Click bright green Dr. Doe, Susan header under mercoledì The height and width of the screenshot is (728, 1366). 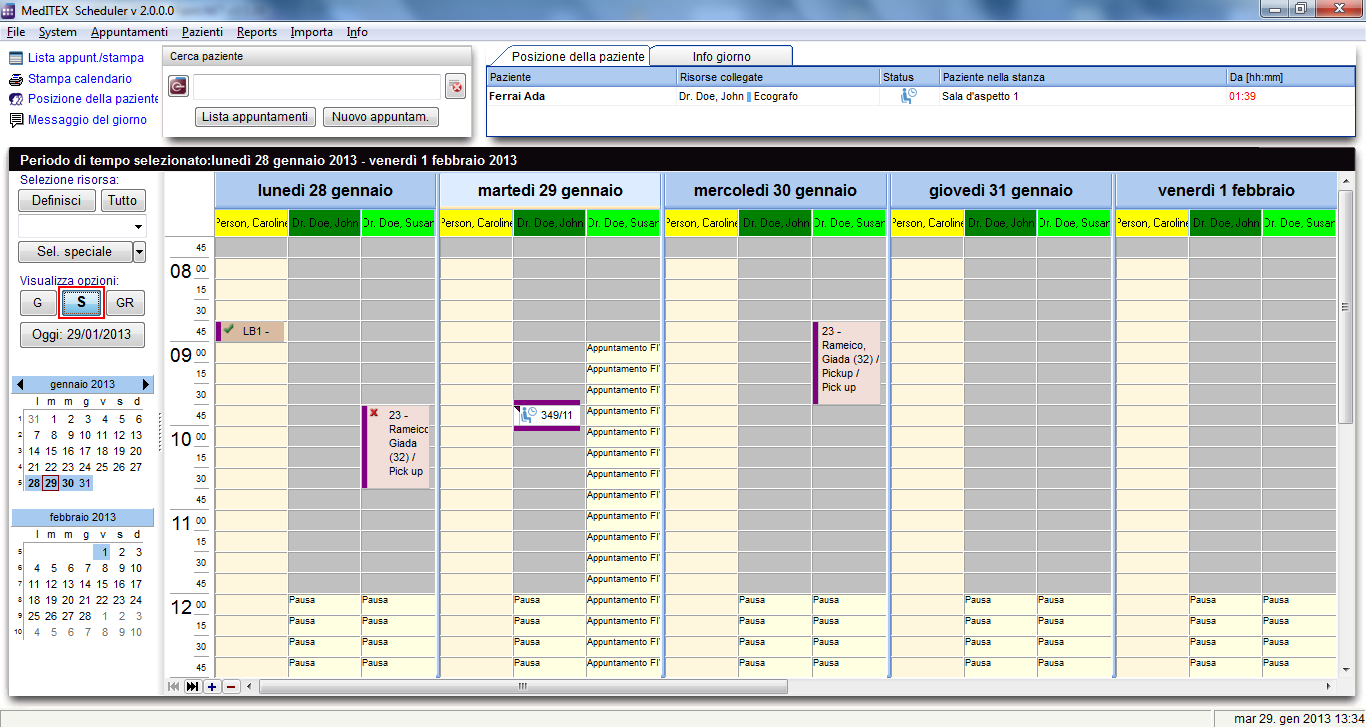tap(849, 223)
